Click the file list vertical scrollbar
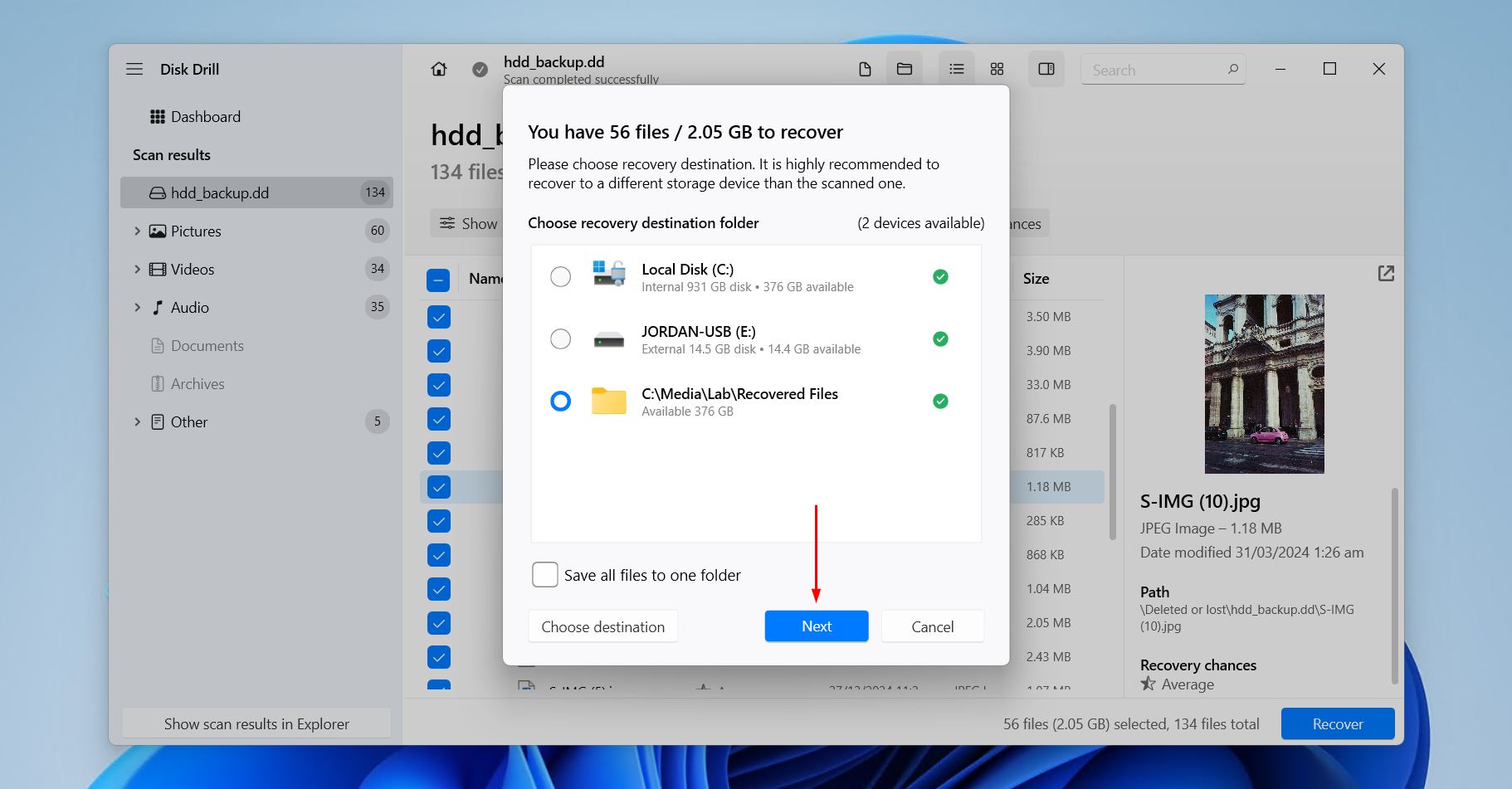The width and height of the screenshot is (1512, 789). pos(1113,471)
